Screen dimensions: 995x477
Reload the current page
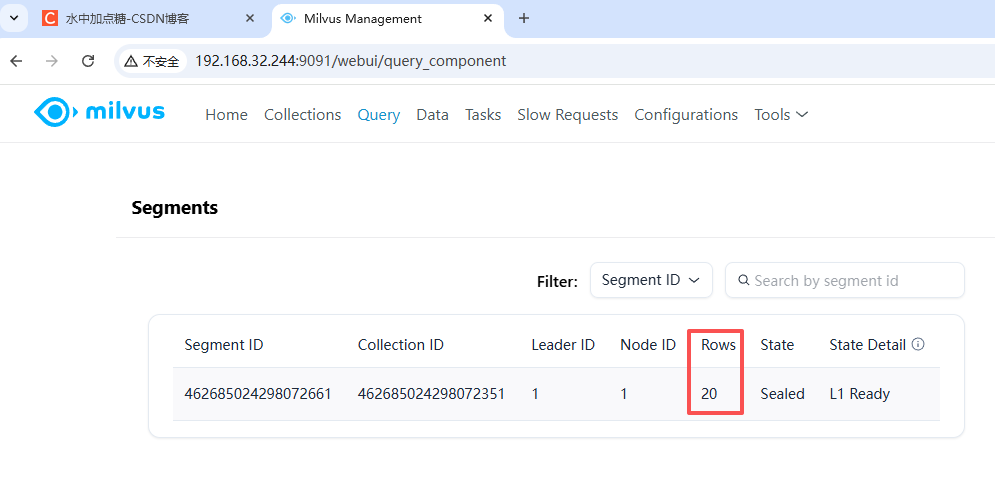click(x=88, y=61)
